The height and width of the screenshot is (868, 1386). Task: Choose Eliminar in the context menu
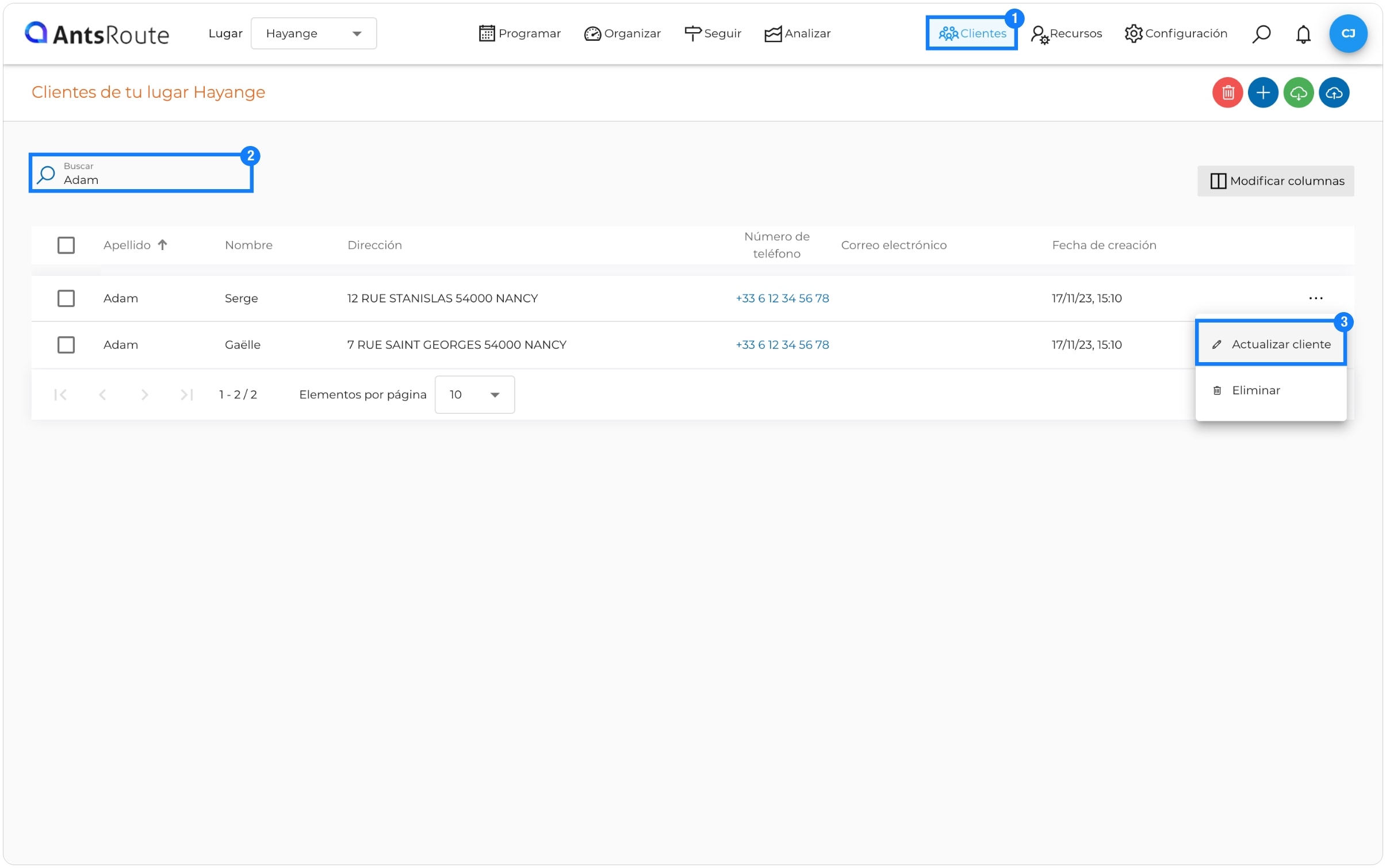pos(1255,391)
